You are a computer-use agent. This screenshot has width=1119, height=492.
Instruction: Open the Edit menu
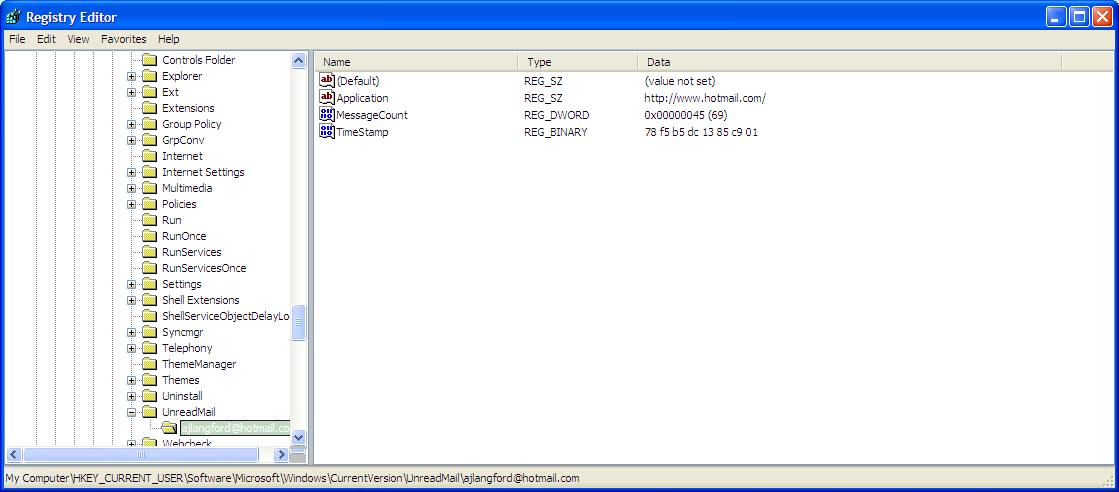point(46,39)
